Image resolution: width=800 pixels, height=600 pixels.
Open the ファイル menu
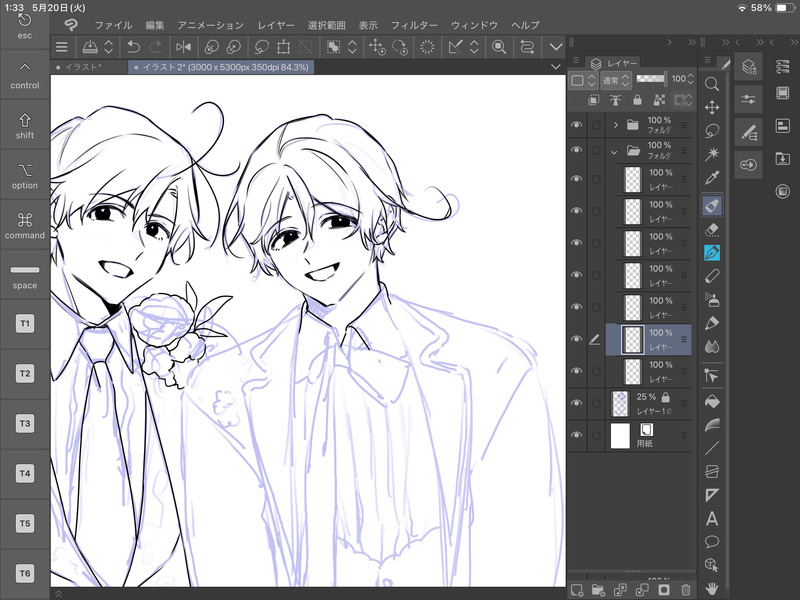(x=113, y=25)
